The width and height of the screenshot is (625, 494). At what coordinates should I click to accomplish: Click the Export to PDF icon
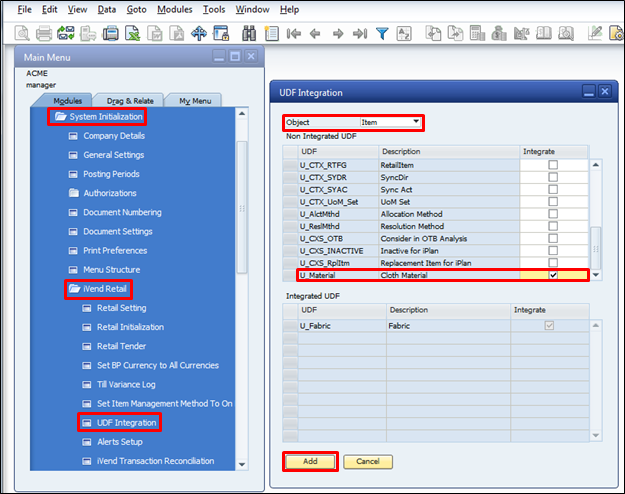click(176, 33)
